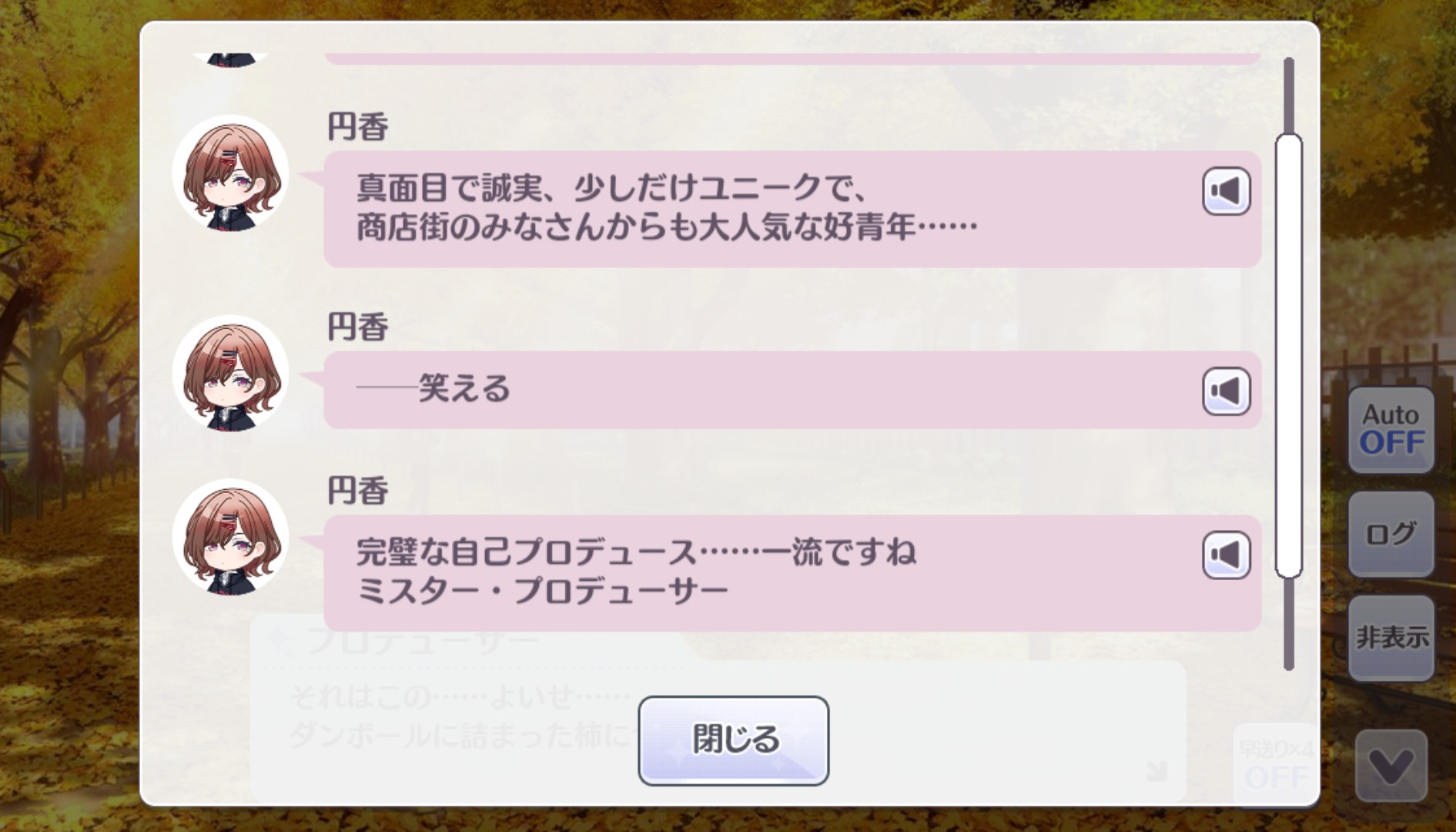The image size is (1456, 832).
Task: Click 円香 speaker name above 笑える
Action: pos(358,327)
